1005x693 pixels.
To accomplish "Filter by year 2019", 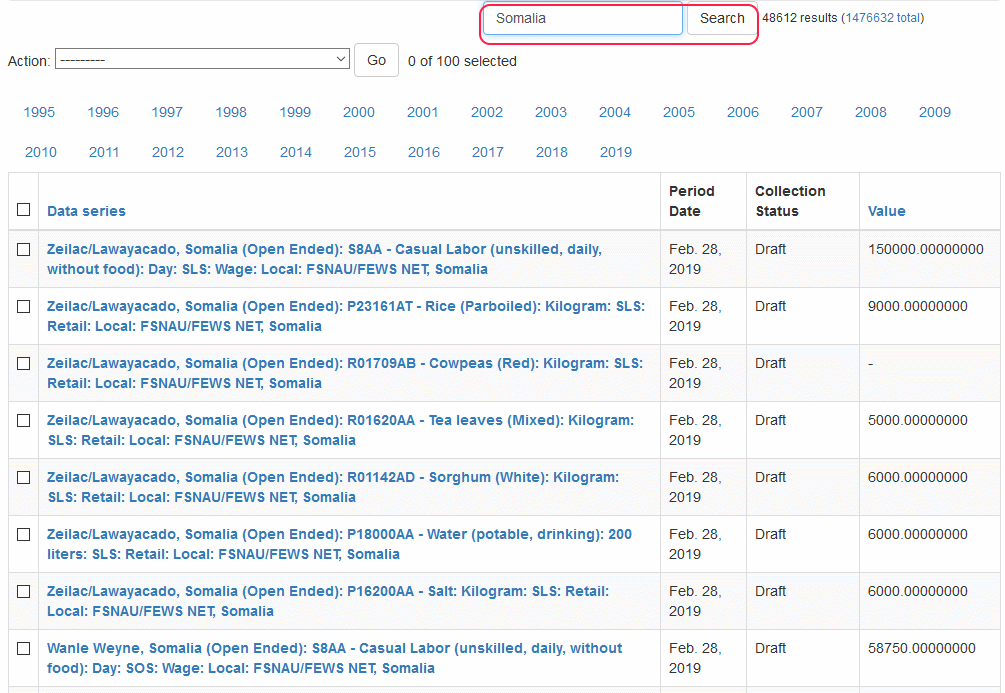I will 615,152.
